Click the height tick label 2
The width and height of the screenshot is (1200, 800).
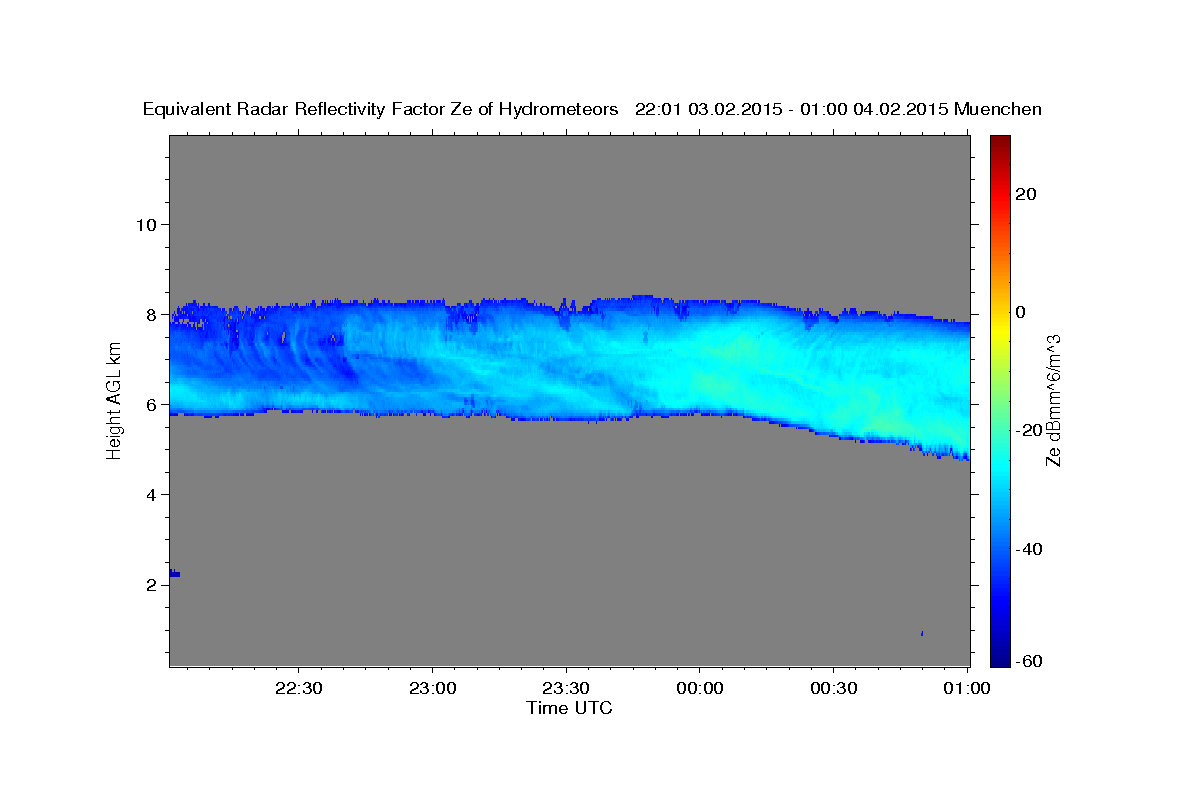(x=150, y=585)
